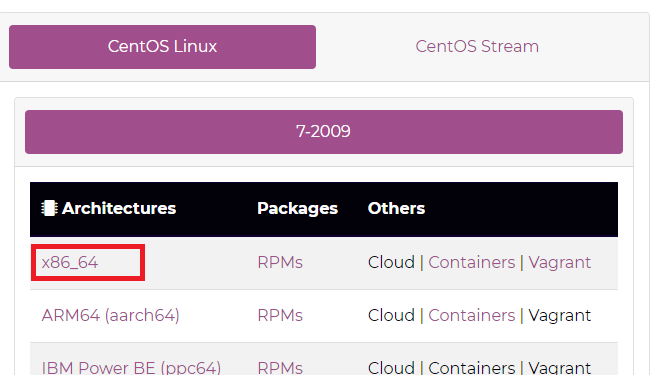Click the chip icon beside Architectures
The height and width of the screenshot is (375, 657).
click(x=49, y=208)
